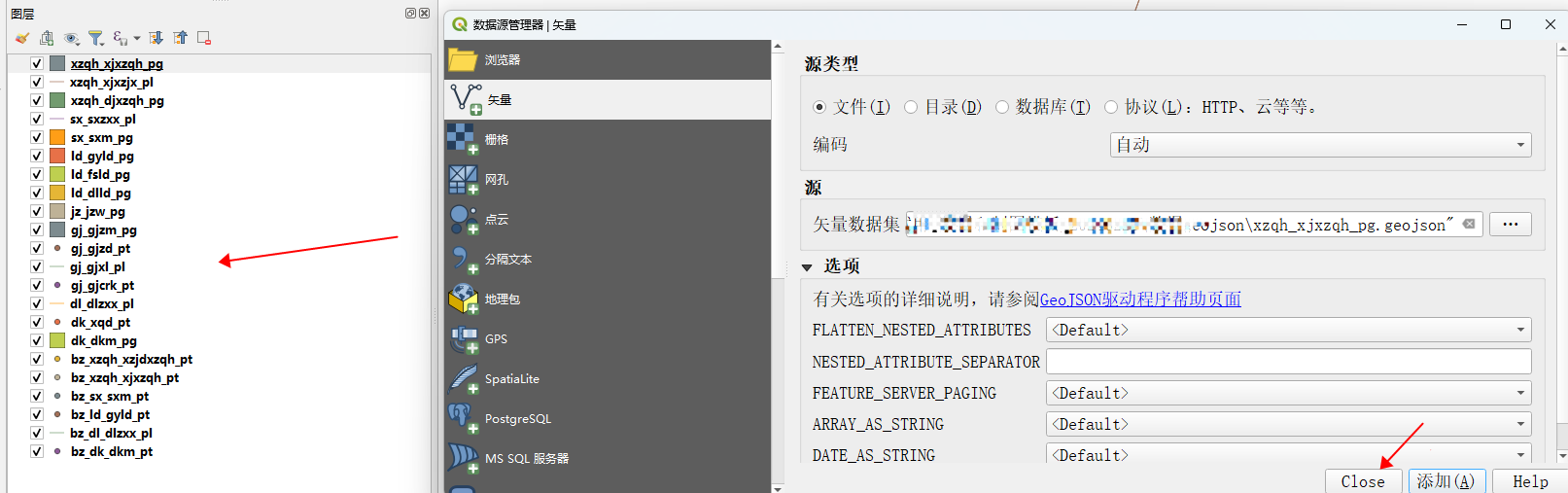The width and height of the screenshot is (1568, 493).
Task: Click the Filter Legend by Expression epsilon icon
Action: pyautogui.click(x=120, y=38)
